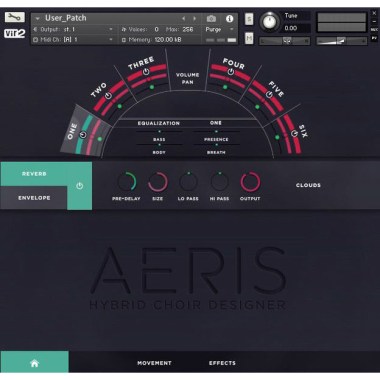Screen dimensions: 380x380
Task: Toggle power for layer TWO
Action: click(x=108, y=96)
